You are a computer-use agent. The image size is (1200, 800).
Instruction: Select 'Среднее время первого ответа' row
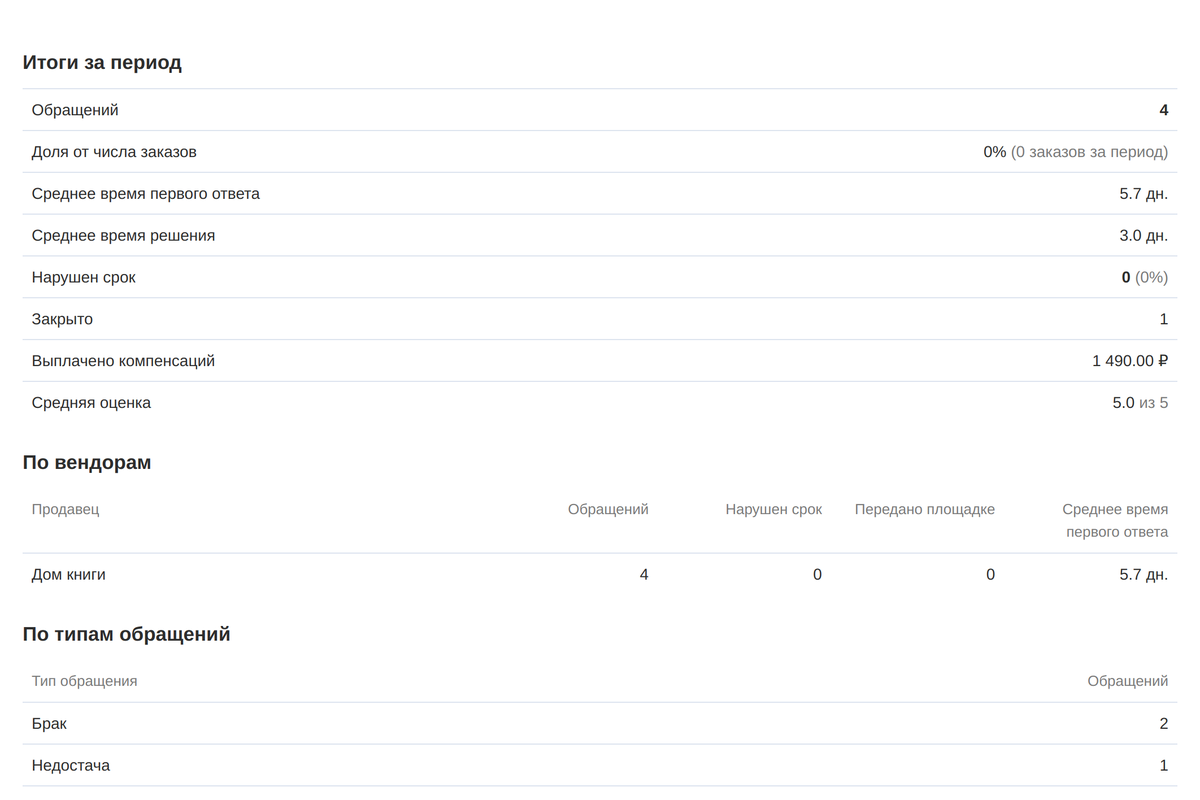pos(600,194)
